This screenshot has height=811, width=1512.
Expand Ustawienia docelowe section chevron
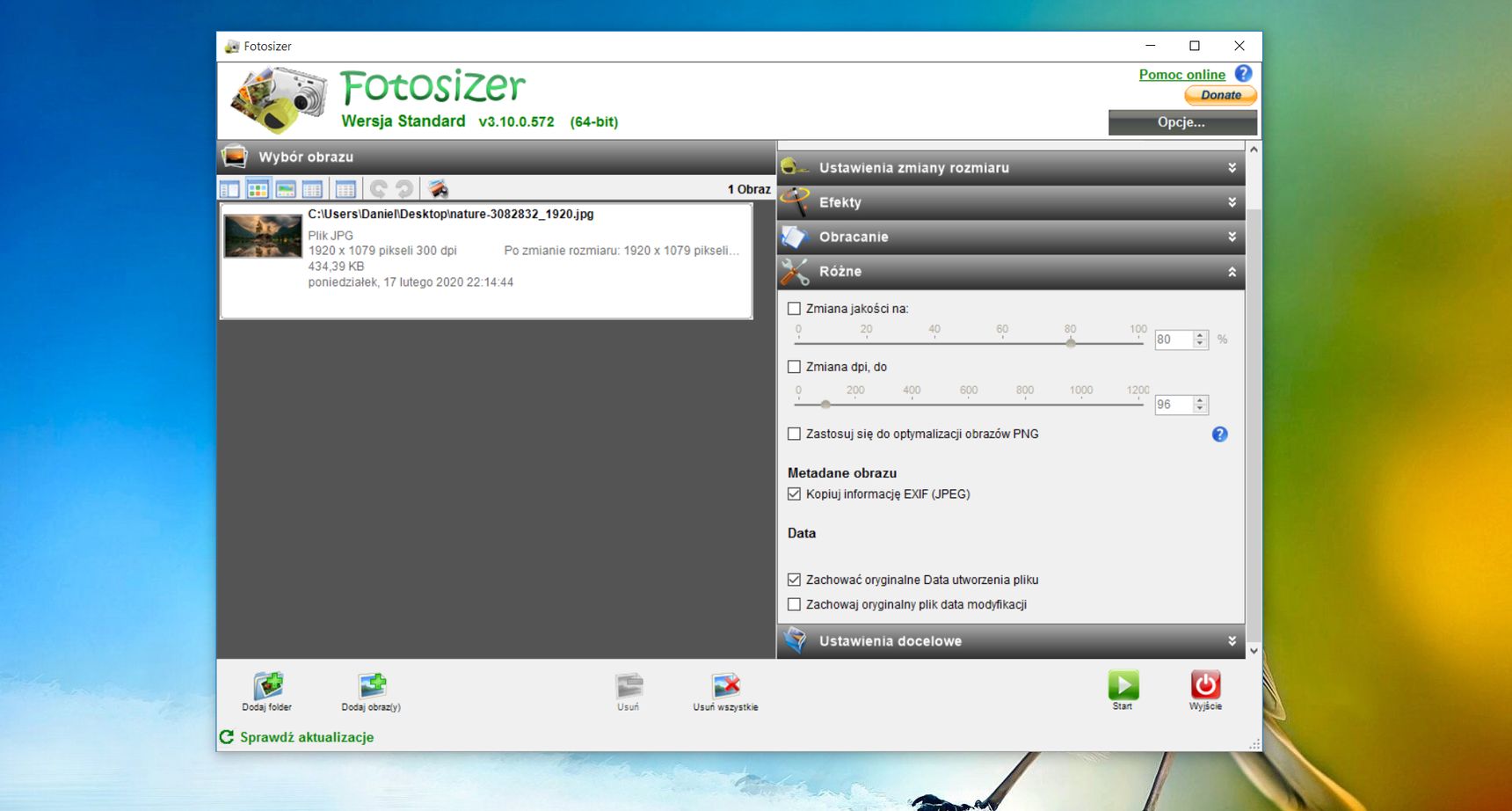pos(1232,641)
